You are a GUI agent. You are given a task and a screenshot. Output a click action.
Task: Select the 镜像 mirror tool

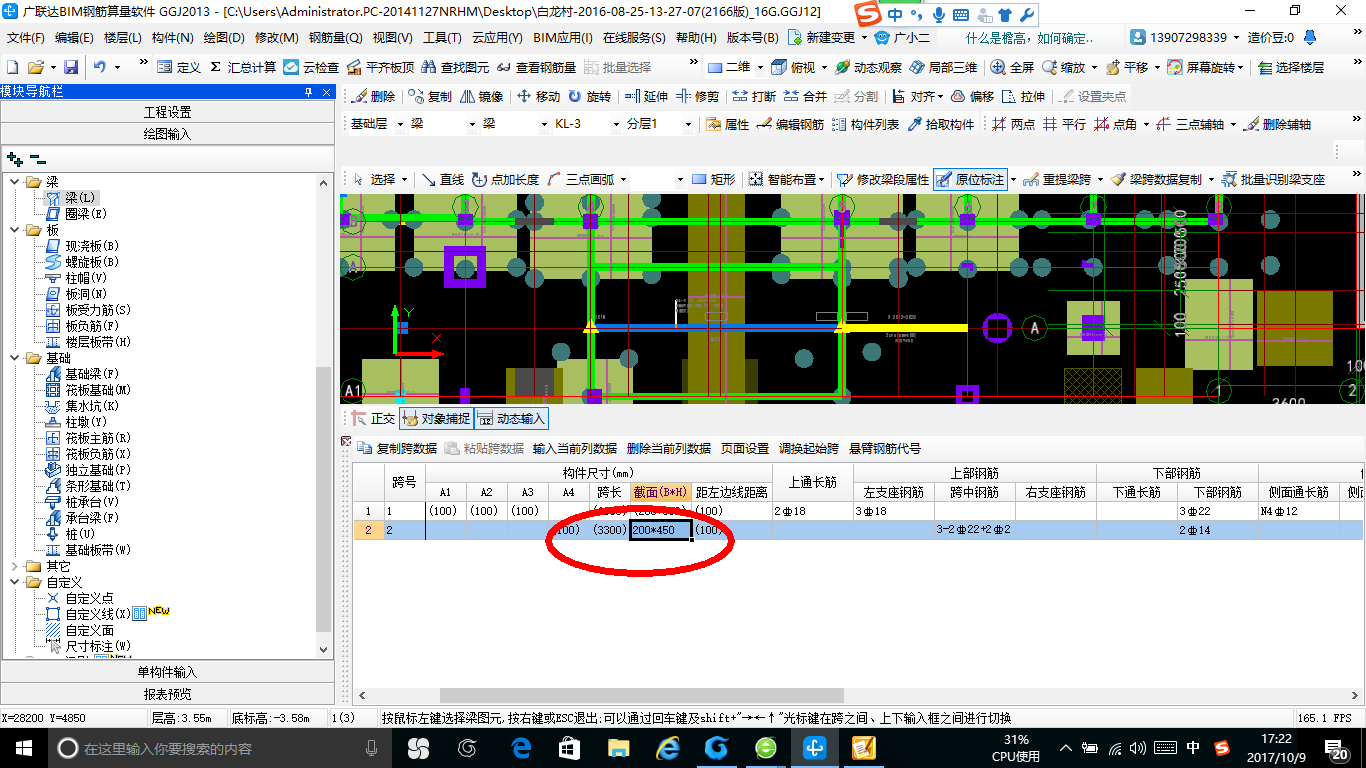click(481, 96)
